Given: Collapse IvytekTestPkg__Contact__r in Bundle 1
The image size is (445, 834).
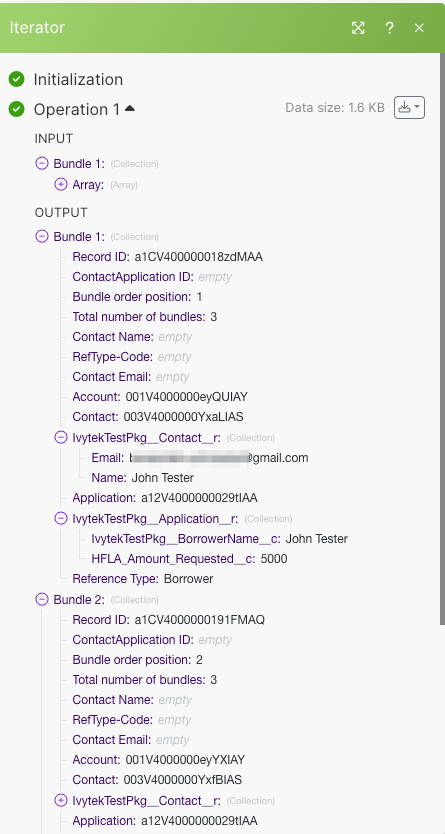Looking at the screenshot, I should coord(61,437).
